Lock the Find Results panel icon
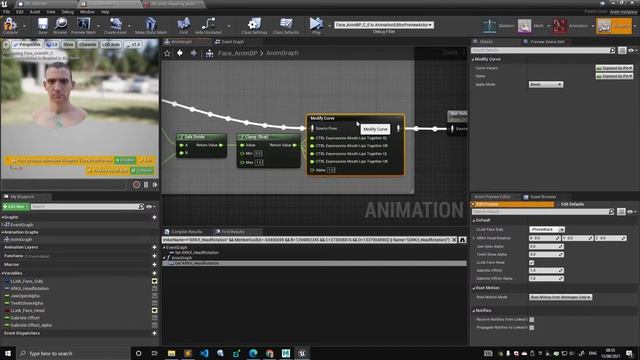Screen dimensions: 640x360 (x=462, y=240)
